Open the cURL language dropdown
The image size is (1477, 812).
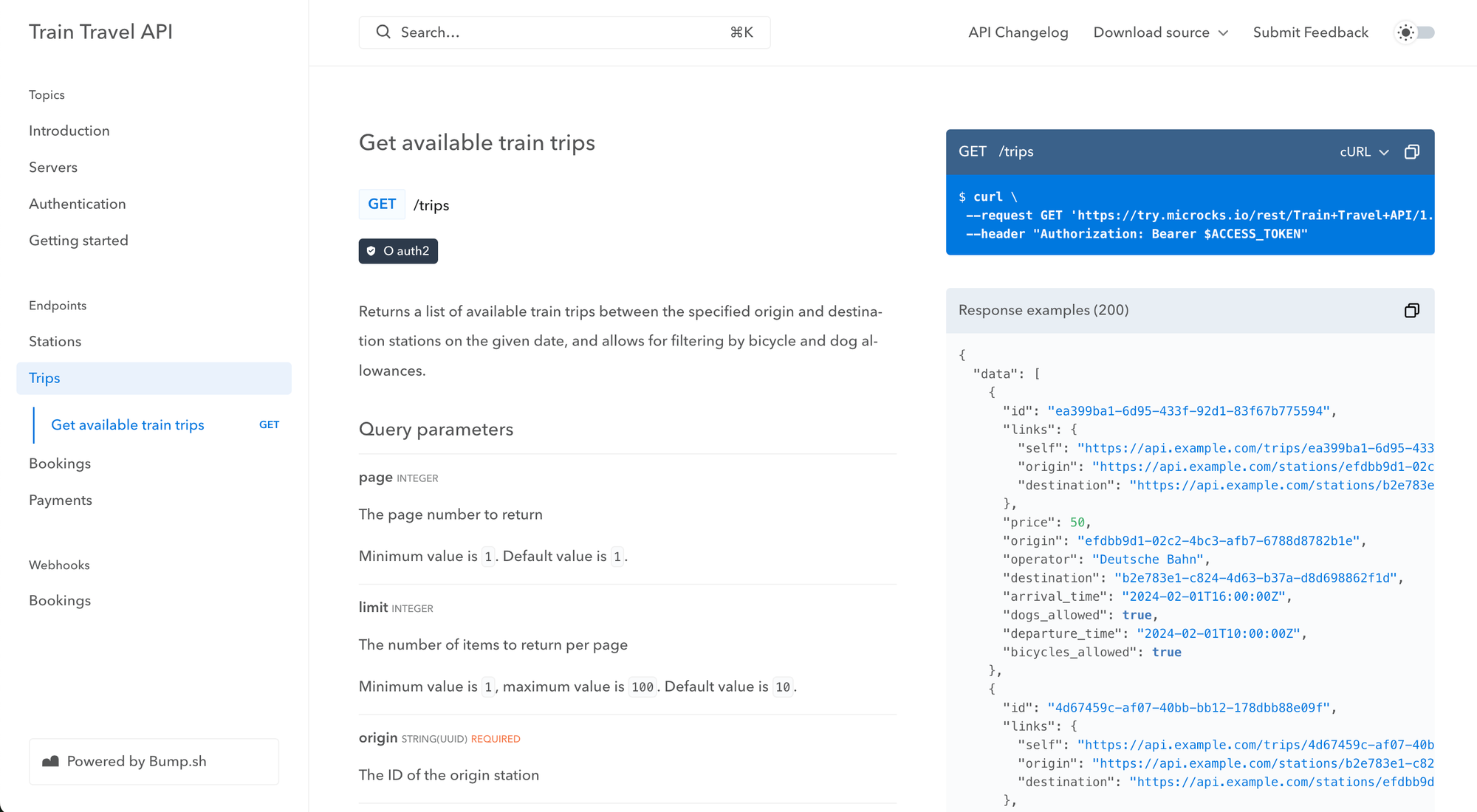click(x=1364, y=152)
